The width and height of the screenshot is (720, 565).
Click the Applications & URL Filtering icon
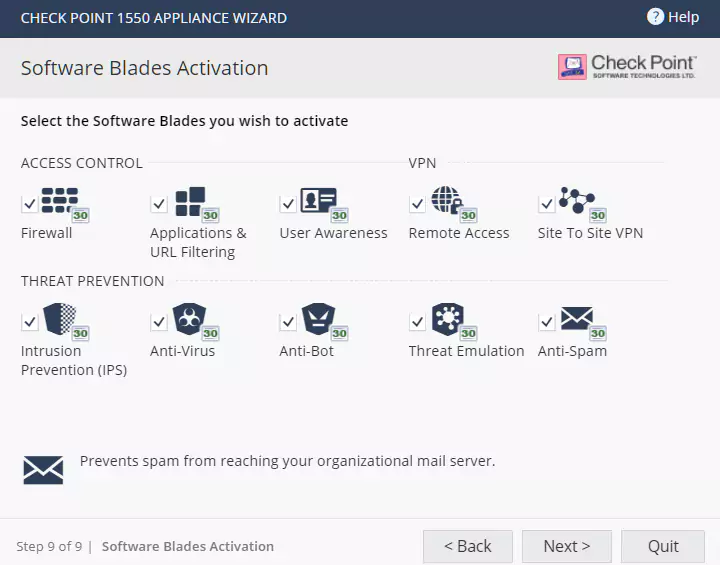pyautogui.click(x=190, y=201)
